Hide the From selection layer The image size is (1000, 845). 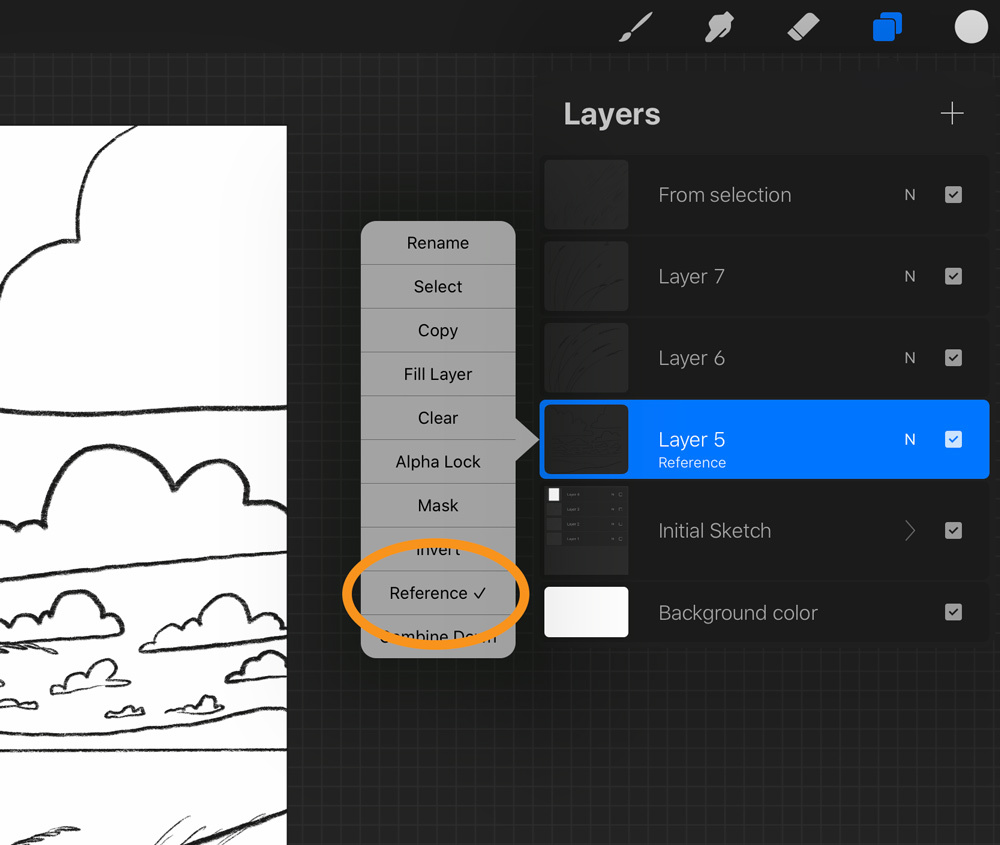pos(953,195)
